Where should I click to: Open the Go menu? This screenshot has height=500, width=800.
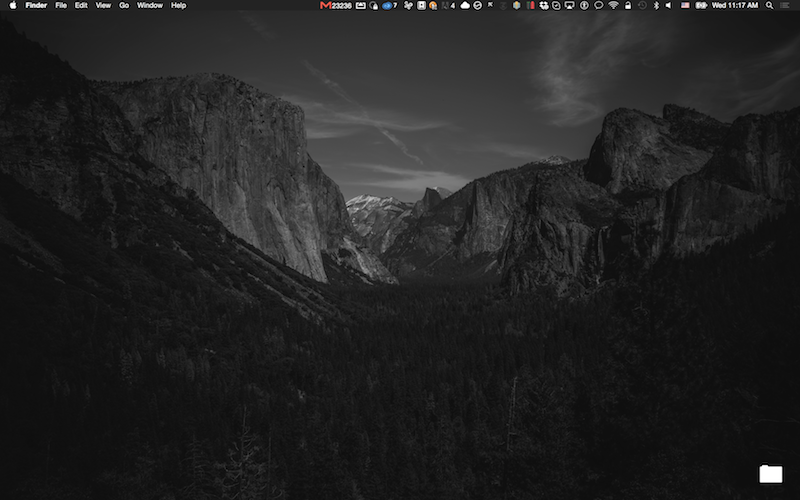[124, 5]
